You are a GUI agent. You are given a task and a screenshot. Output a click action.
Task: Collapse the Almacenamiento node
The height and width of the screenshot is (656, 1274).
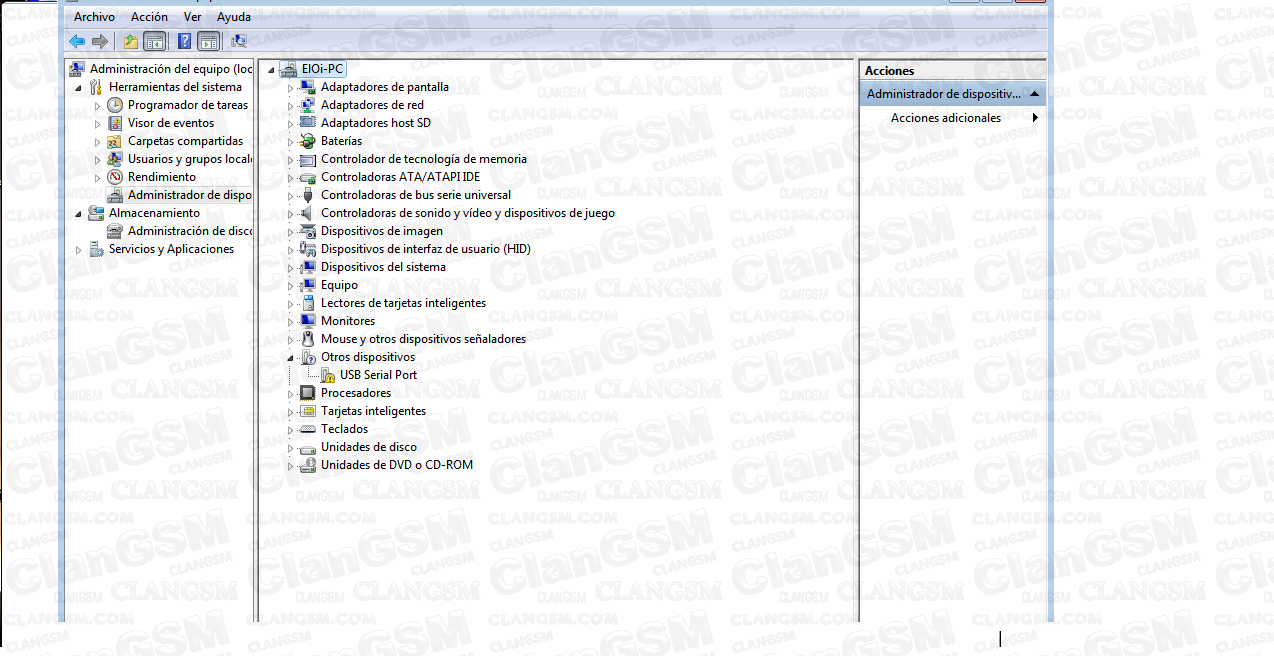pyautogui.click(x=80, y=213)
